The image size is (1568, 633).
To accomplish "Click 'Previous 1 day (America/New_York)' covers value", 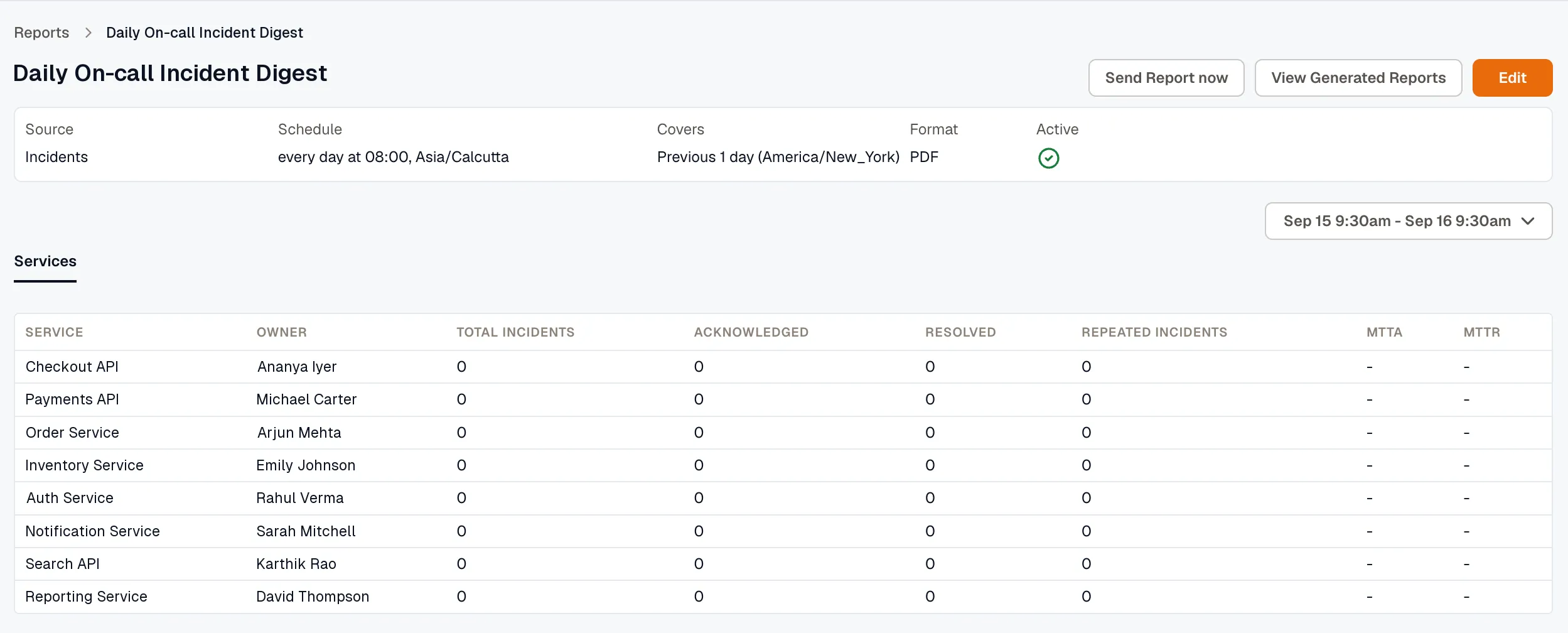I will (x=778, y=157).
